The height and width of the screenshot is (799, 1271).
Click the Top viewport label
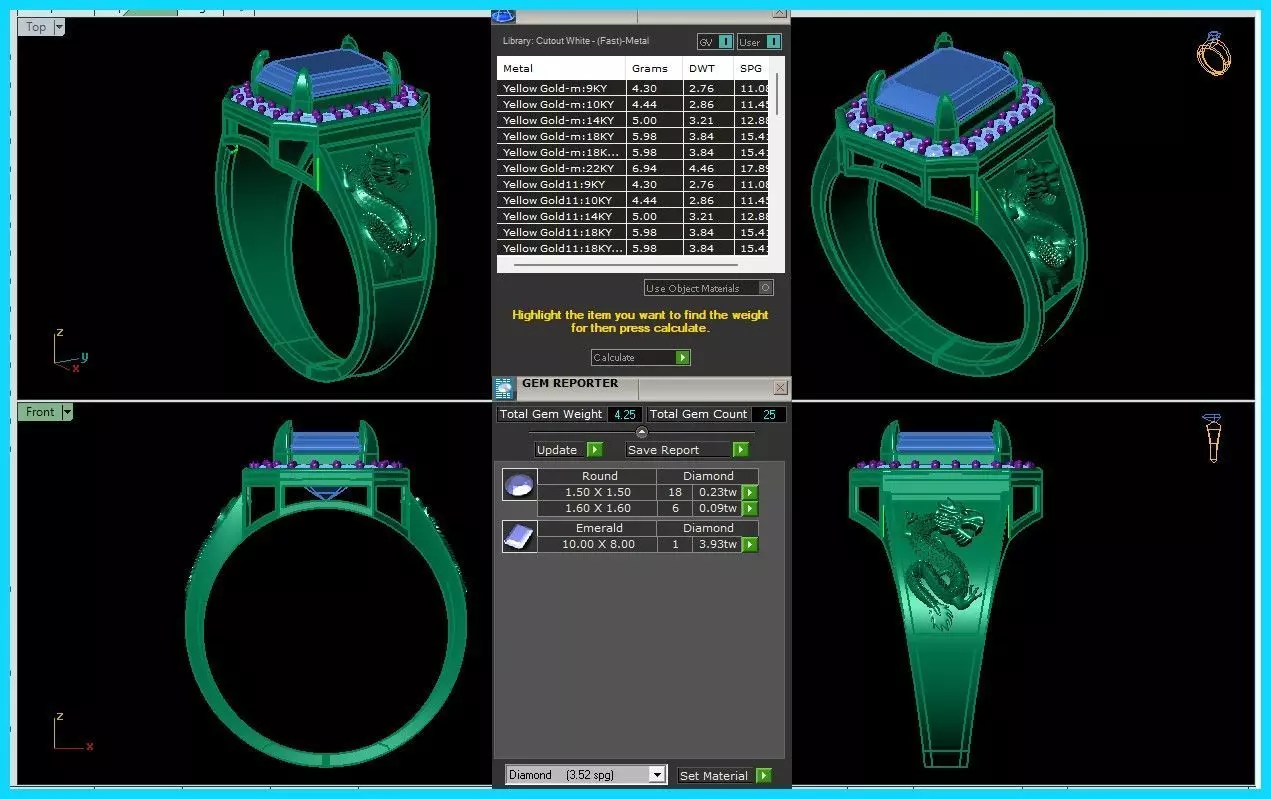click(x=36, y=27)
